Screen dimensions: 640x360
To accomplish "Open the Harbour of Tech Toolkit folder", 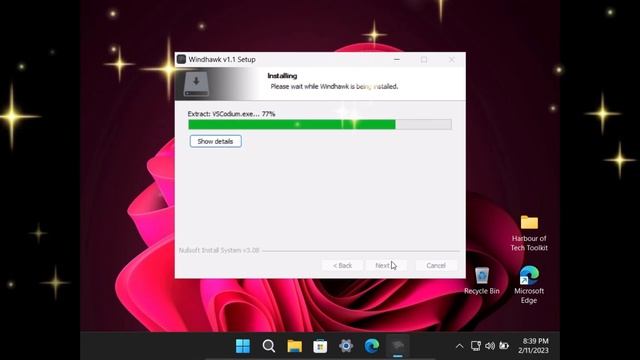I will 529,233.
